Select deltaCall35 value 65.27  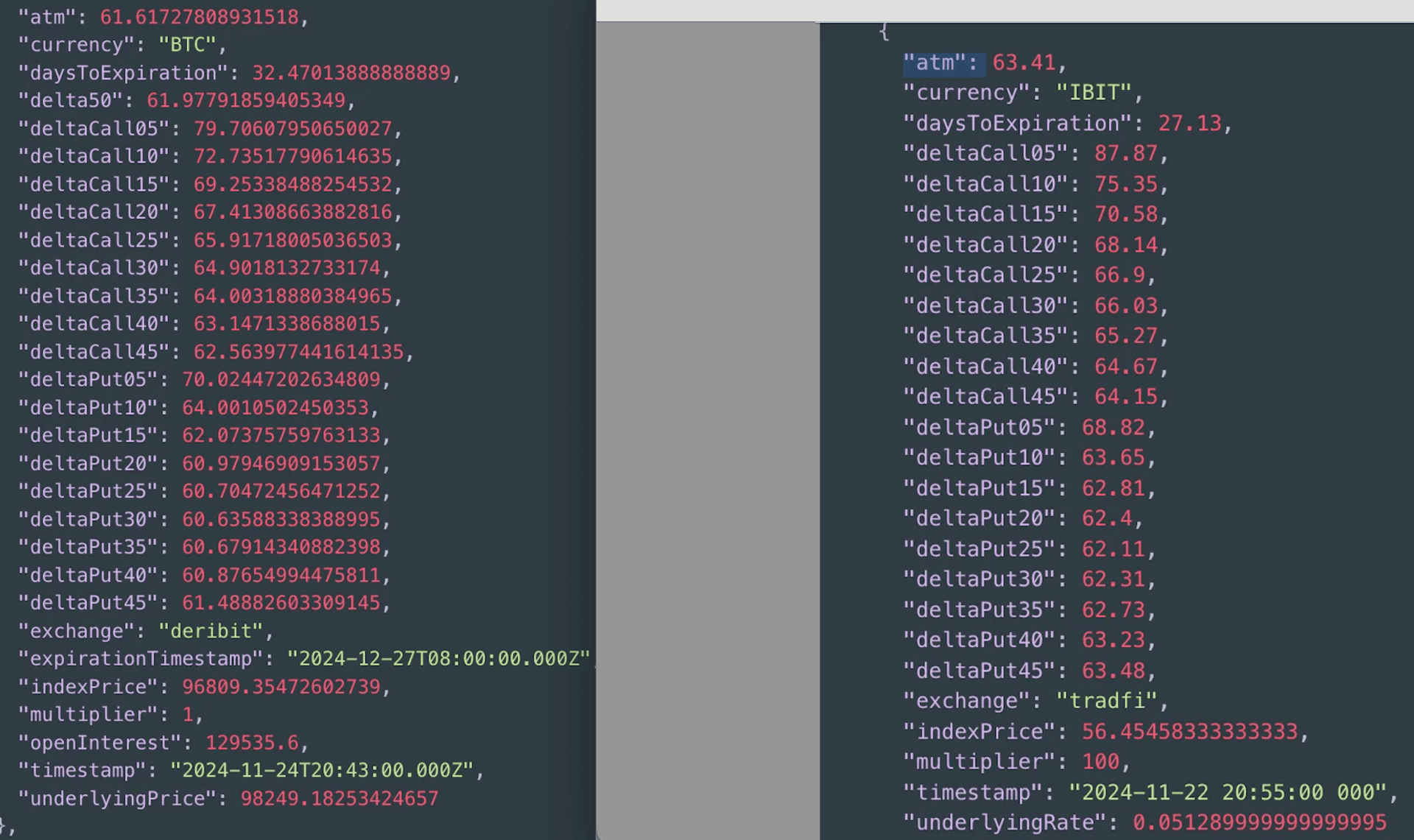pos(1126,336)
